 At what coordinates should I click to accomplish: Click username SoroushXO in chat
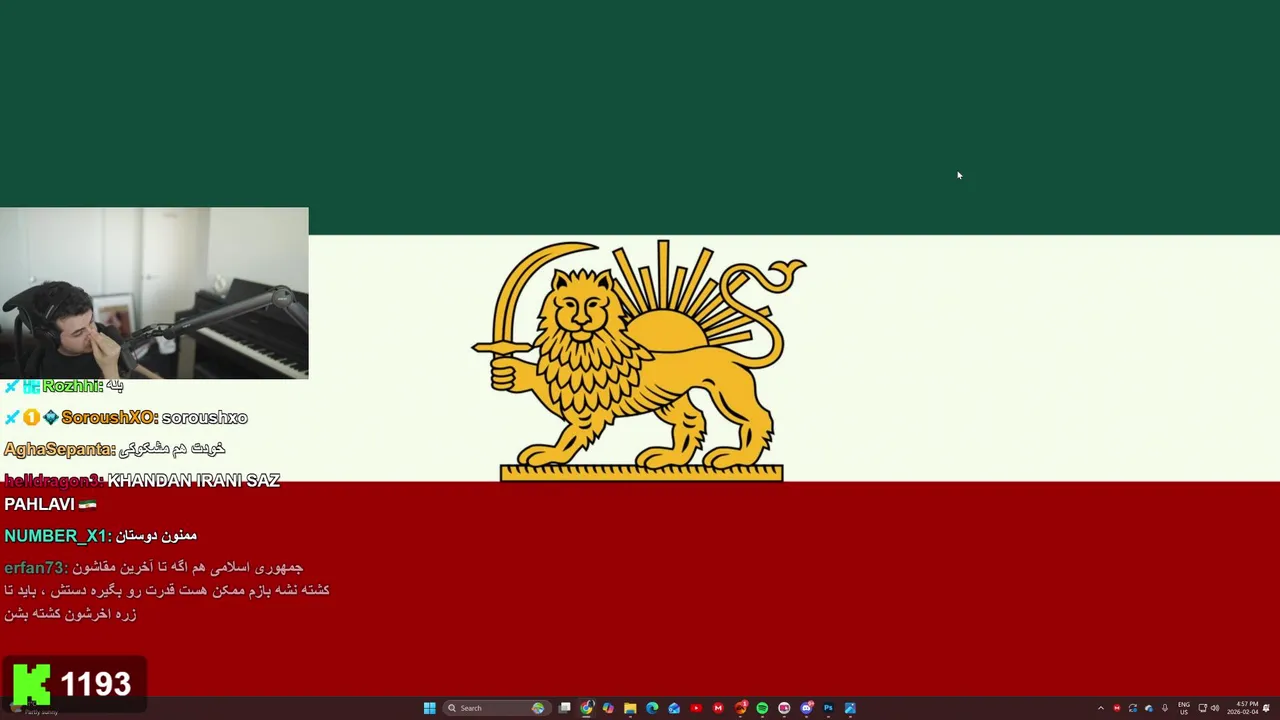pyautogui.click(x=109, y=417)
